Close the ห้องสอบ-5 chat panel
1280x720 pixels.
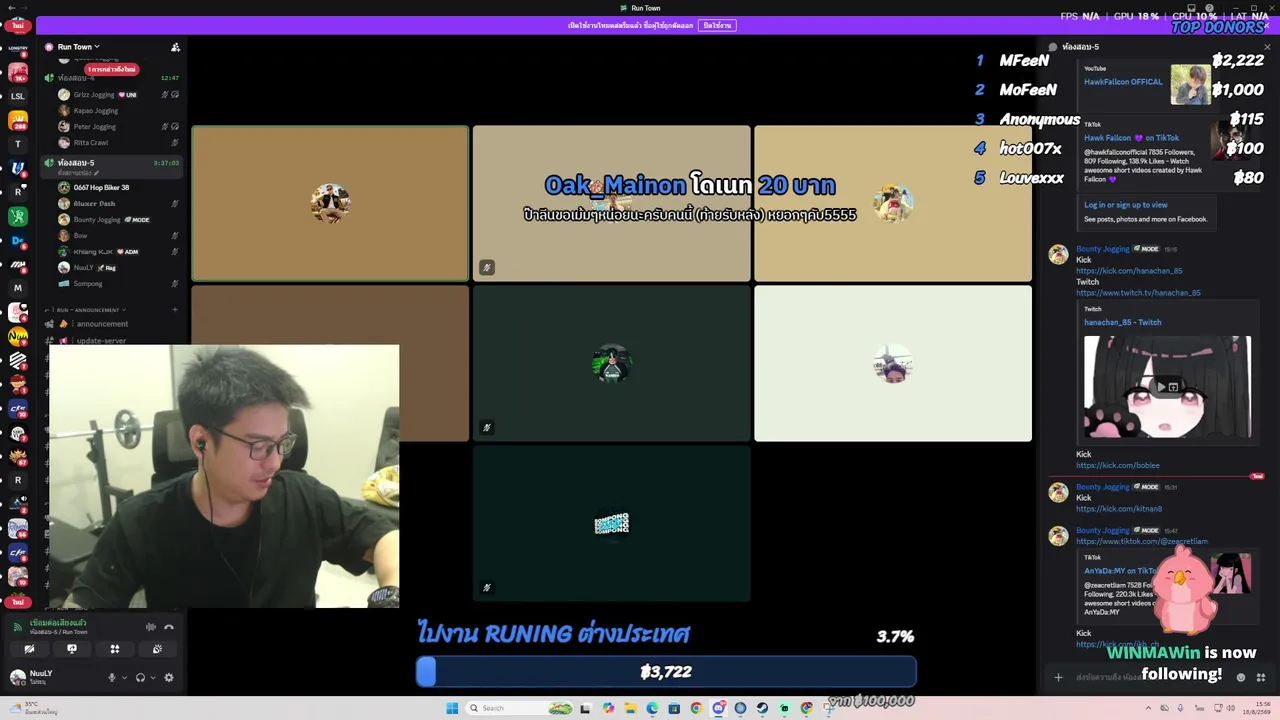(1267, 47)
